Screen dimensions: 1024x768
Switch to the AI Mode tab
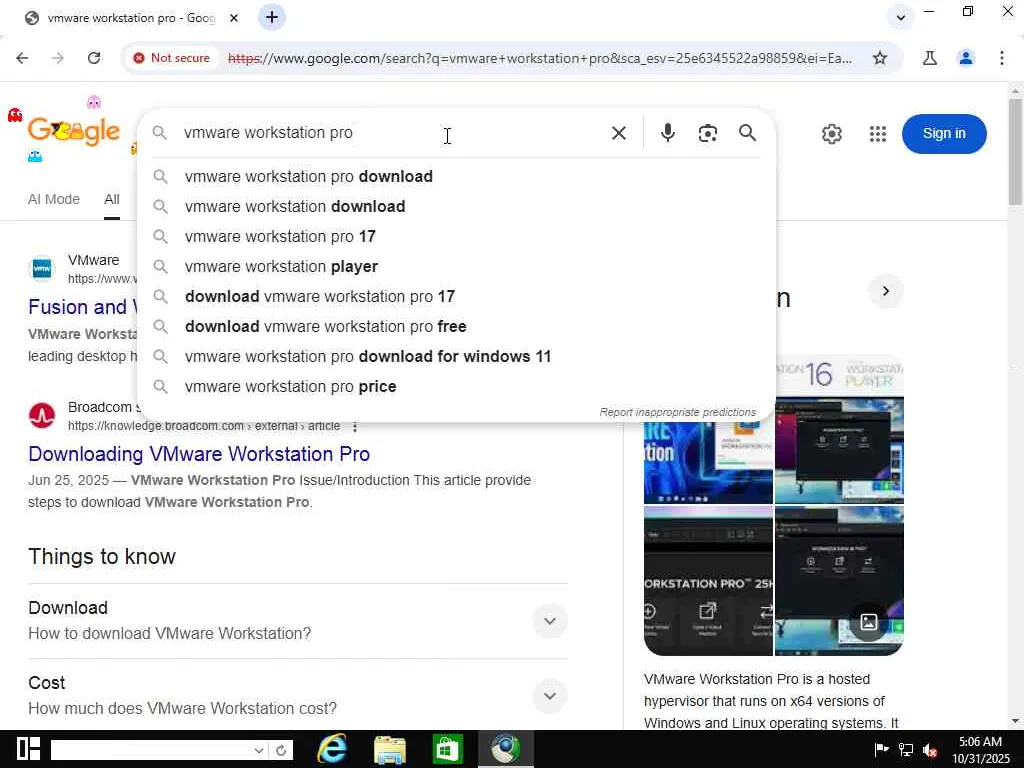tap(54, 199)
